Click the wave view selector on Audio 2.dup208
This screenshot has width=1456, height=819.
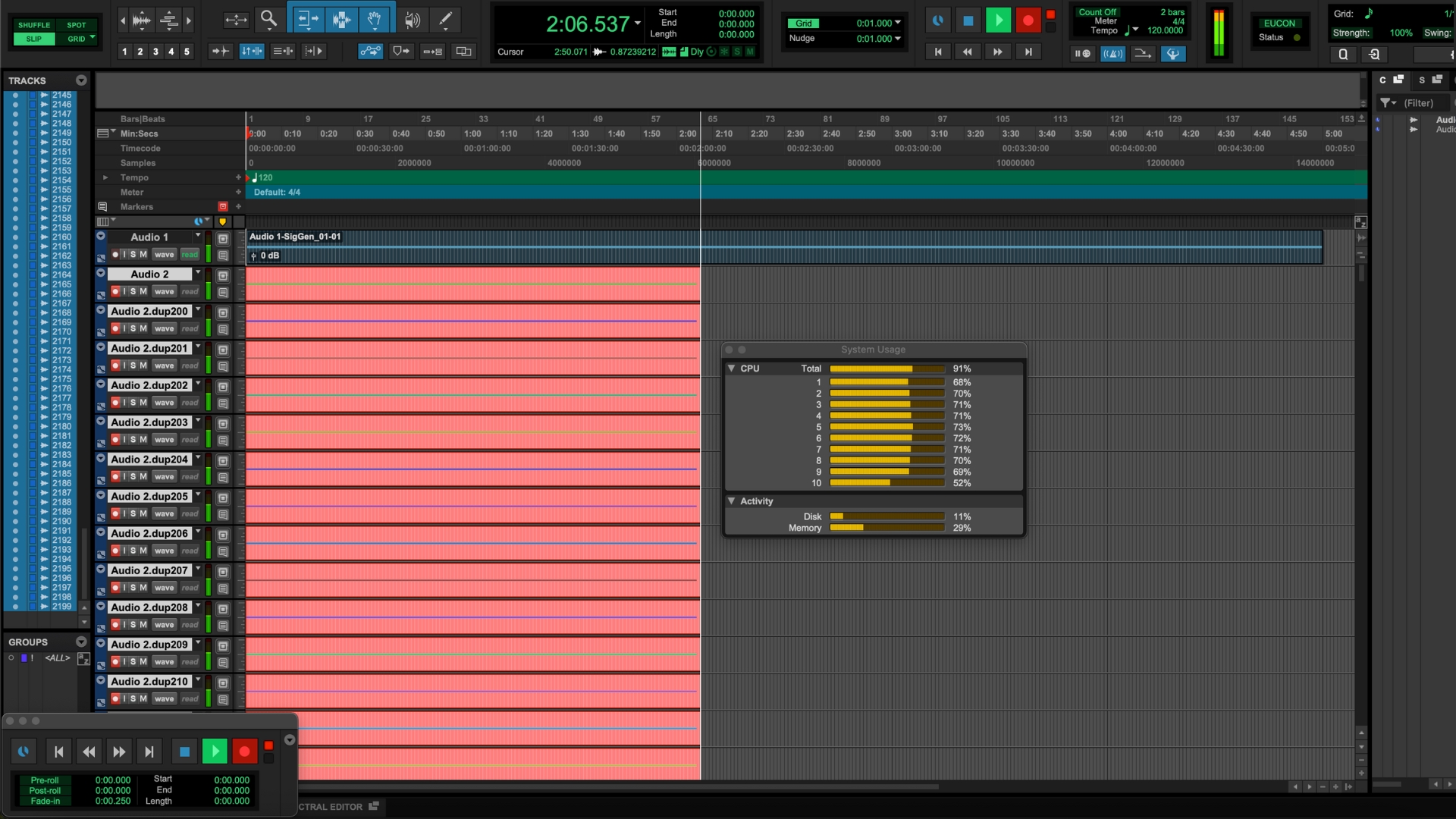click(165, 625)
